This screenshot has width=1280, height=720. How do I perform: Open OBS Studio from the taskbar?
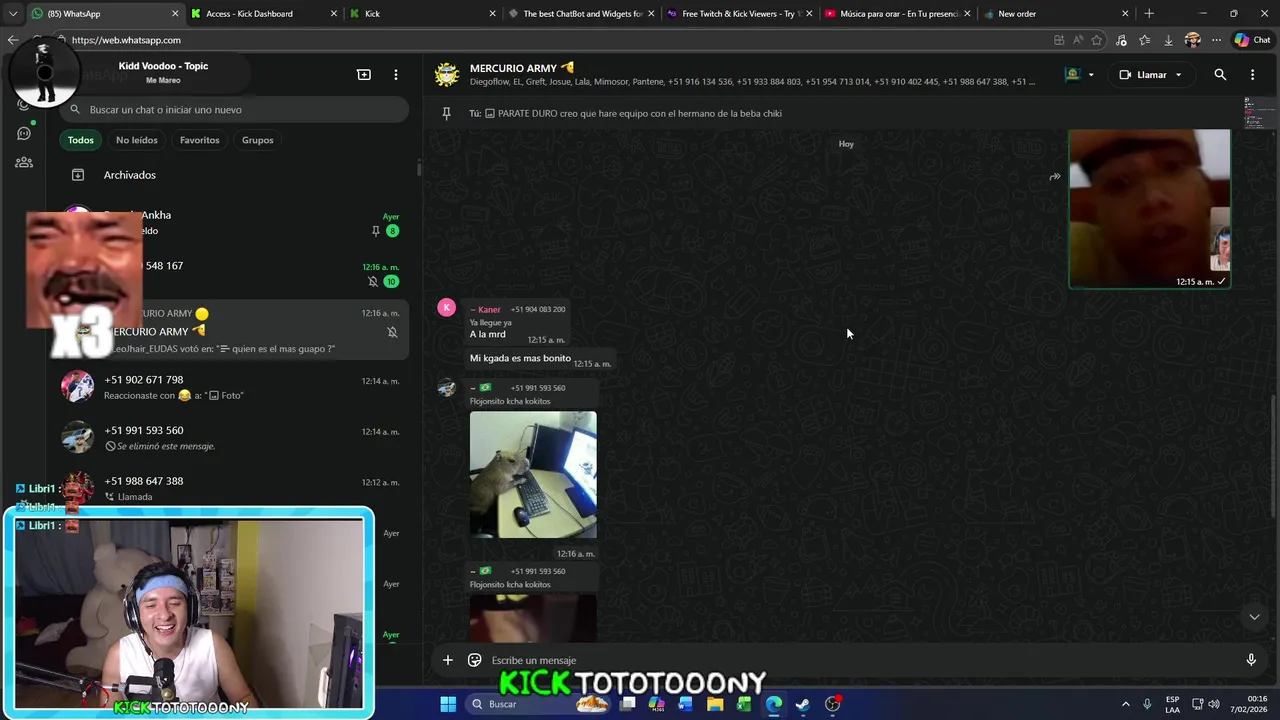tap(833, 704)
